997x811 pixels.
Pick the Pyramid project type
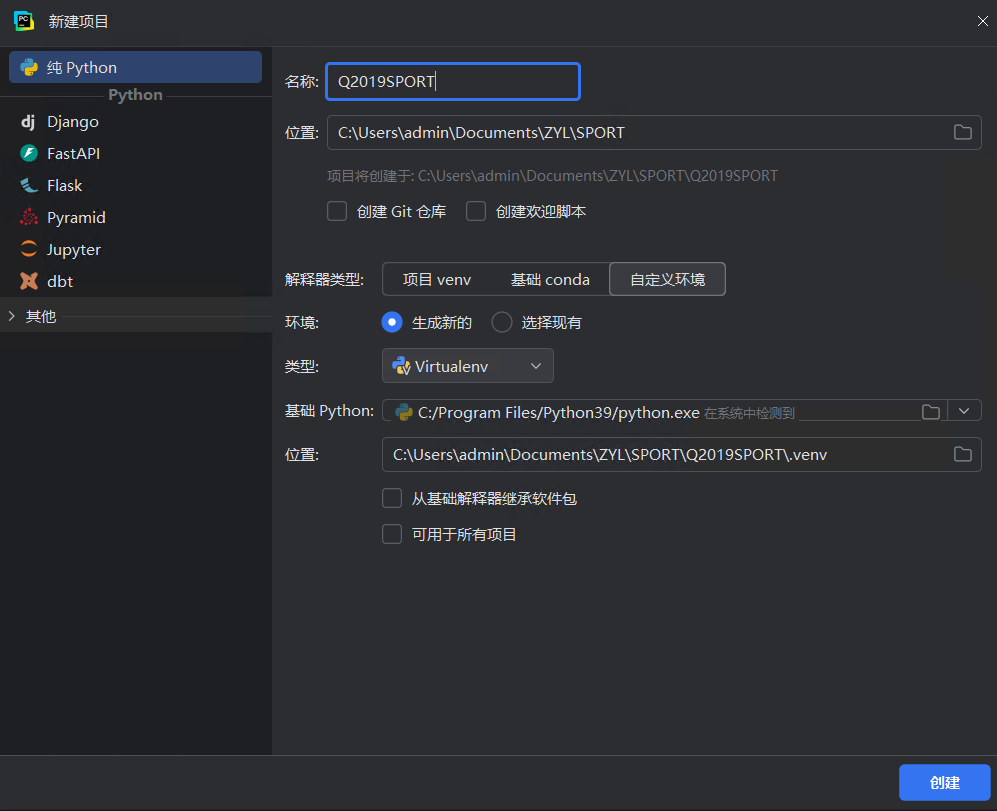tap(75, 218)
